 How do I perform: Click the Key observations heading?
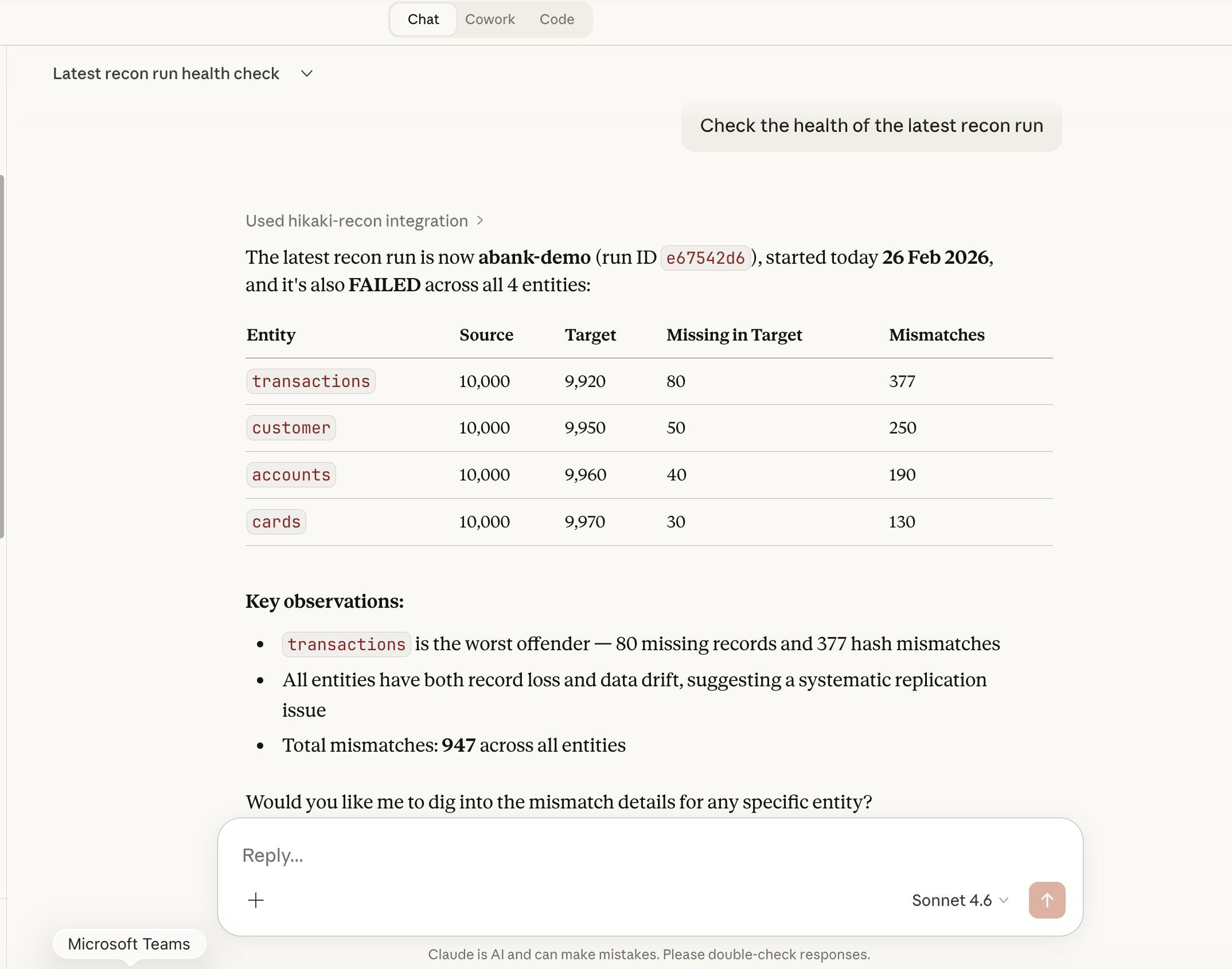pyautogui.click(x=325, y=601)
